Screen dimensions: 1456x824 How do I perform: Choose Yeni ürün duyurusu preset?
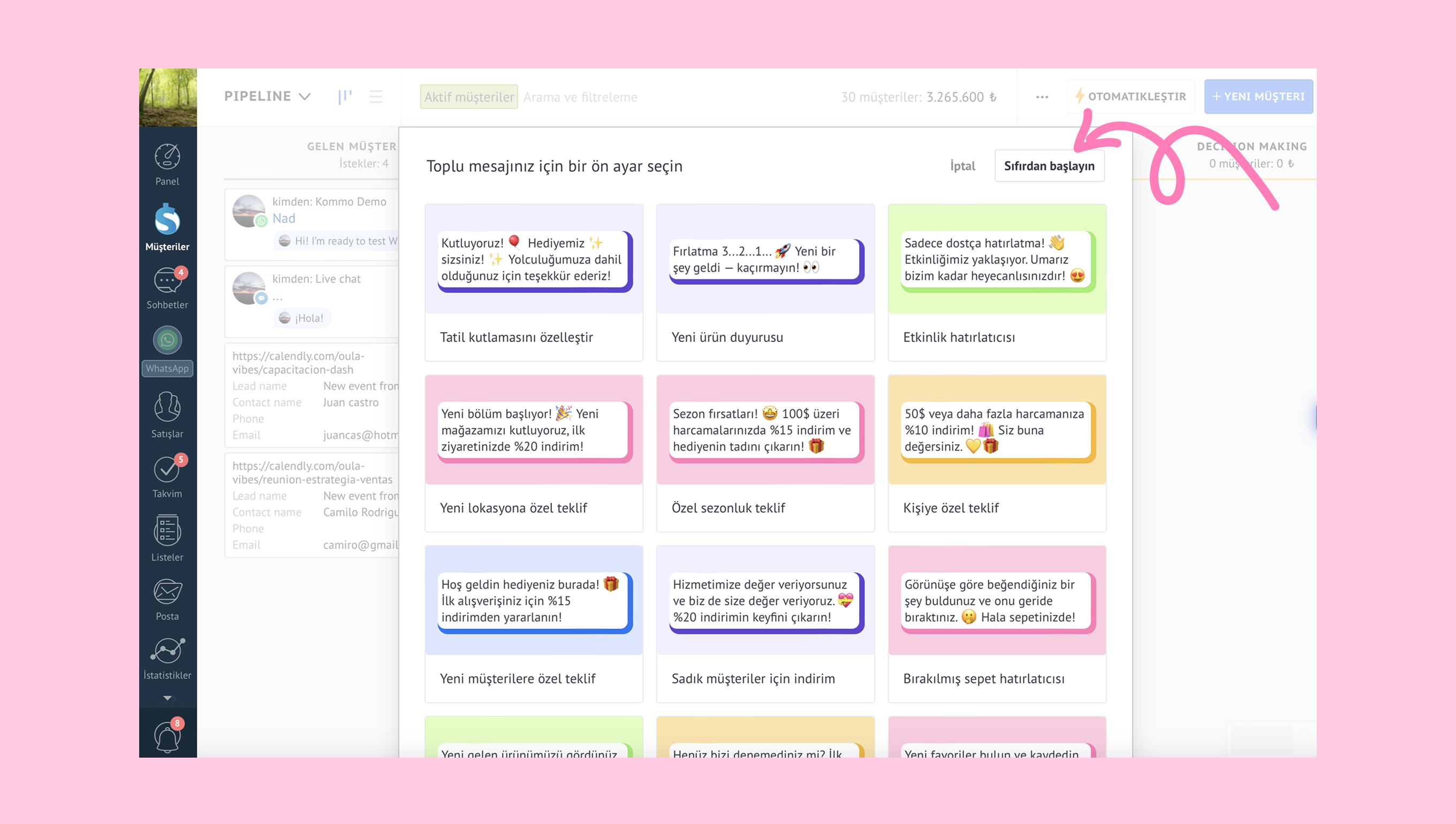pos(765,283)
